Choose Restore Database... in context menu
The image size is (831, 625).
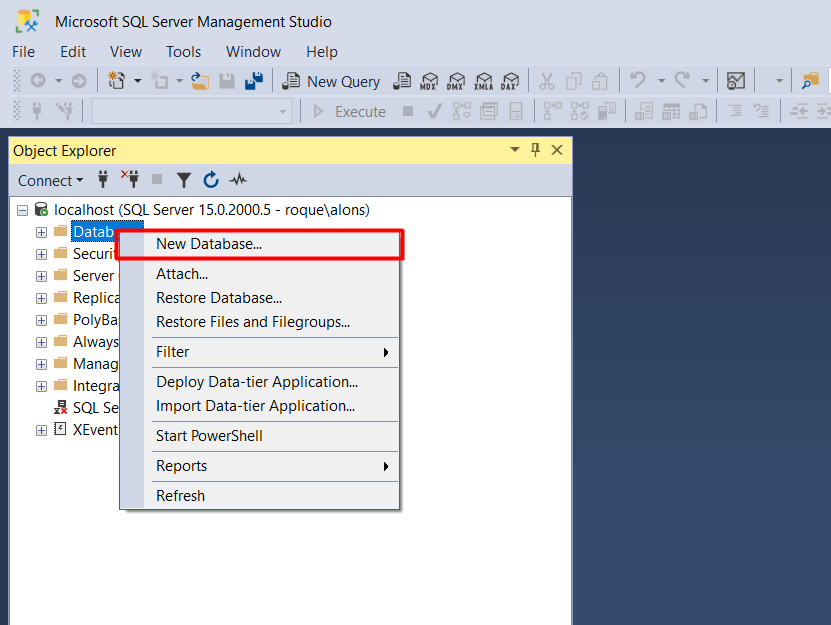pos(219,297)
